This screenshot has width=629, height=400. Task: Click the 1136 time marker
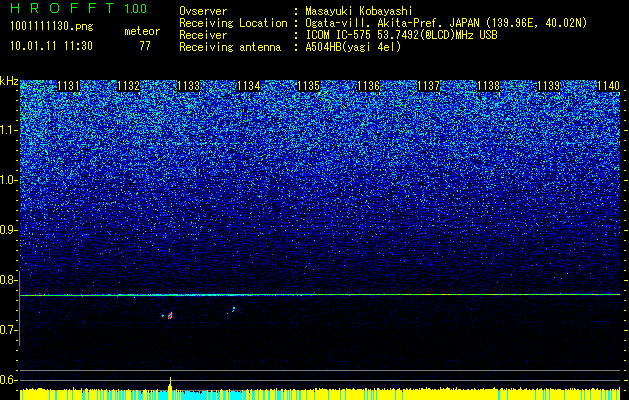tap(368, 86)
